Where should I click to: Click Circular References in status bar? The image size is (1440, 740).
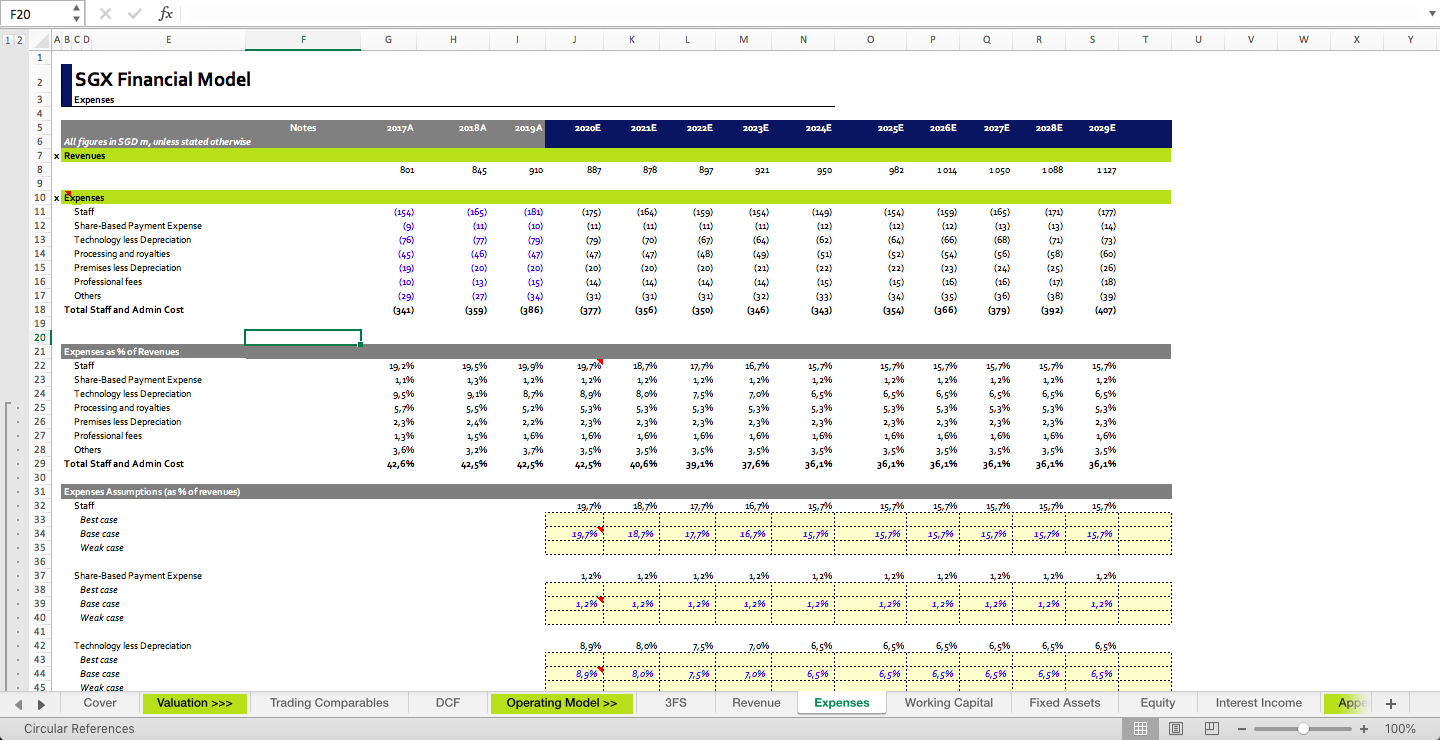point(79,729)
